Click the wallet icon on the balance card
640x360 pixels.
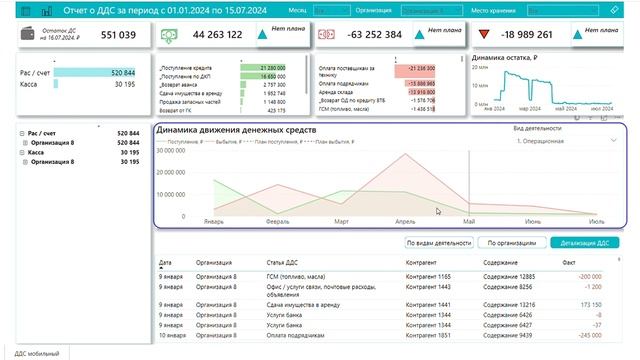click(28, 34)
